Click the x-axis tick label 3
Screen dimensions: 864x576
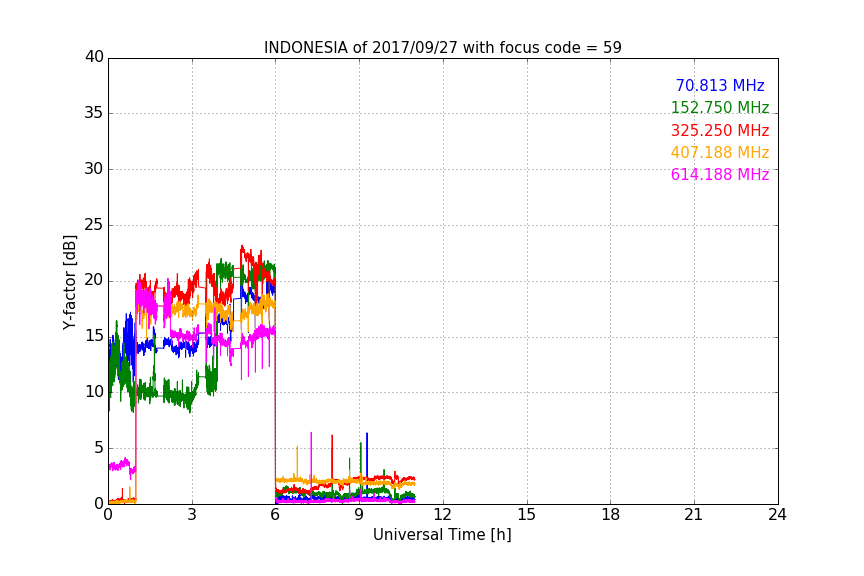point(192,515)
